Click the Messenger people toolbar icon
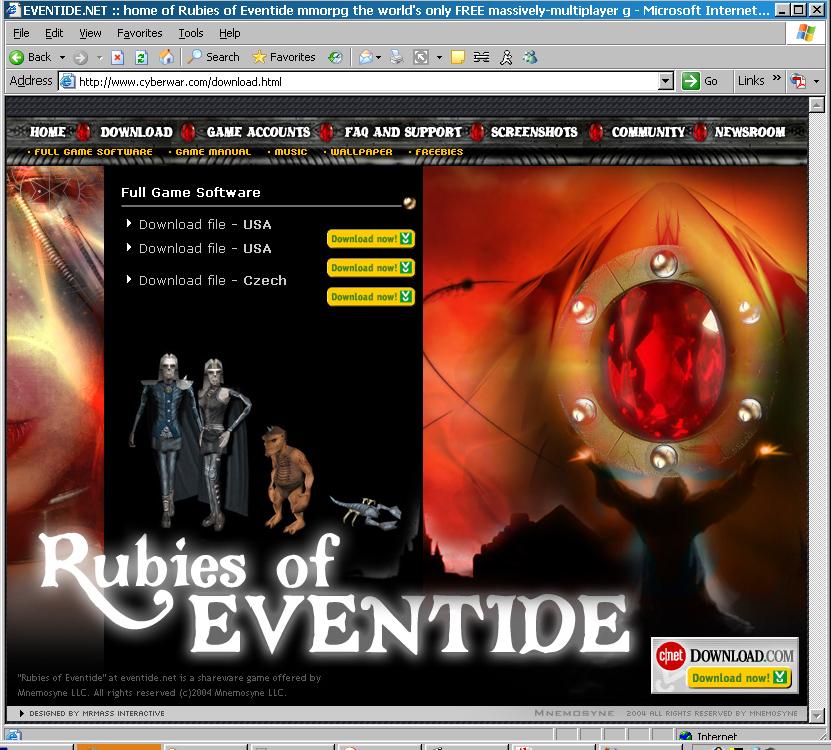Viewport: 831px width, 750px height. tap(530, 57)
